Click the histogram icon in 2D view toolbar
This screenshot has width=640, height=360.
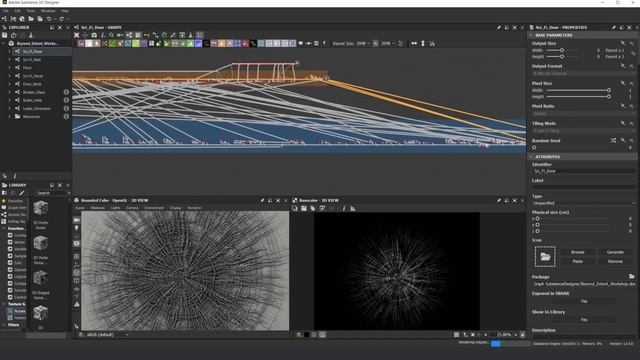coord(353,209)
